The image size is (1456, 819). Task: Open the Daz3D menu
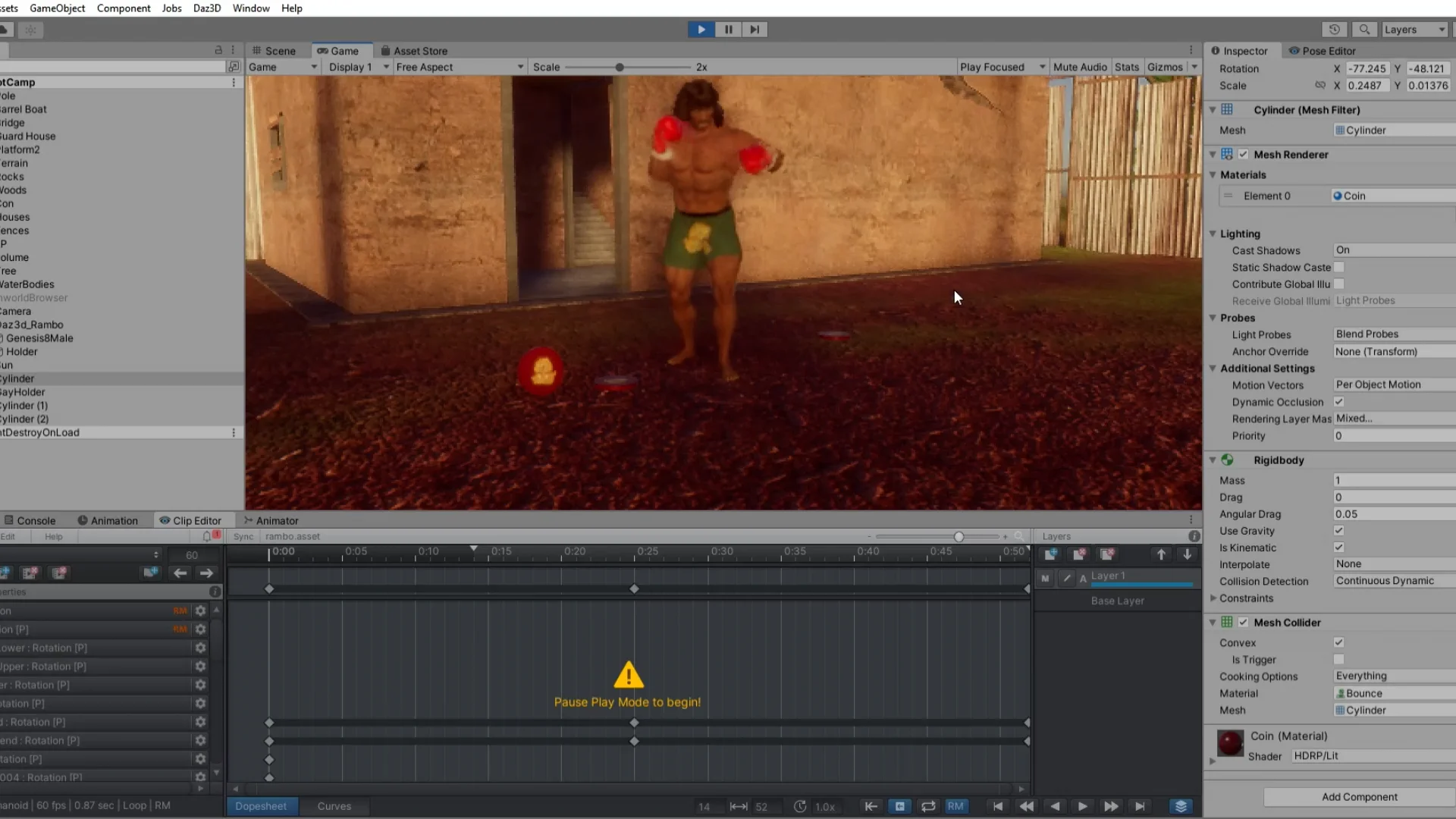pyautogui.click(x=207, y=8)
